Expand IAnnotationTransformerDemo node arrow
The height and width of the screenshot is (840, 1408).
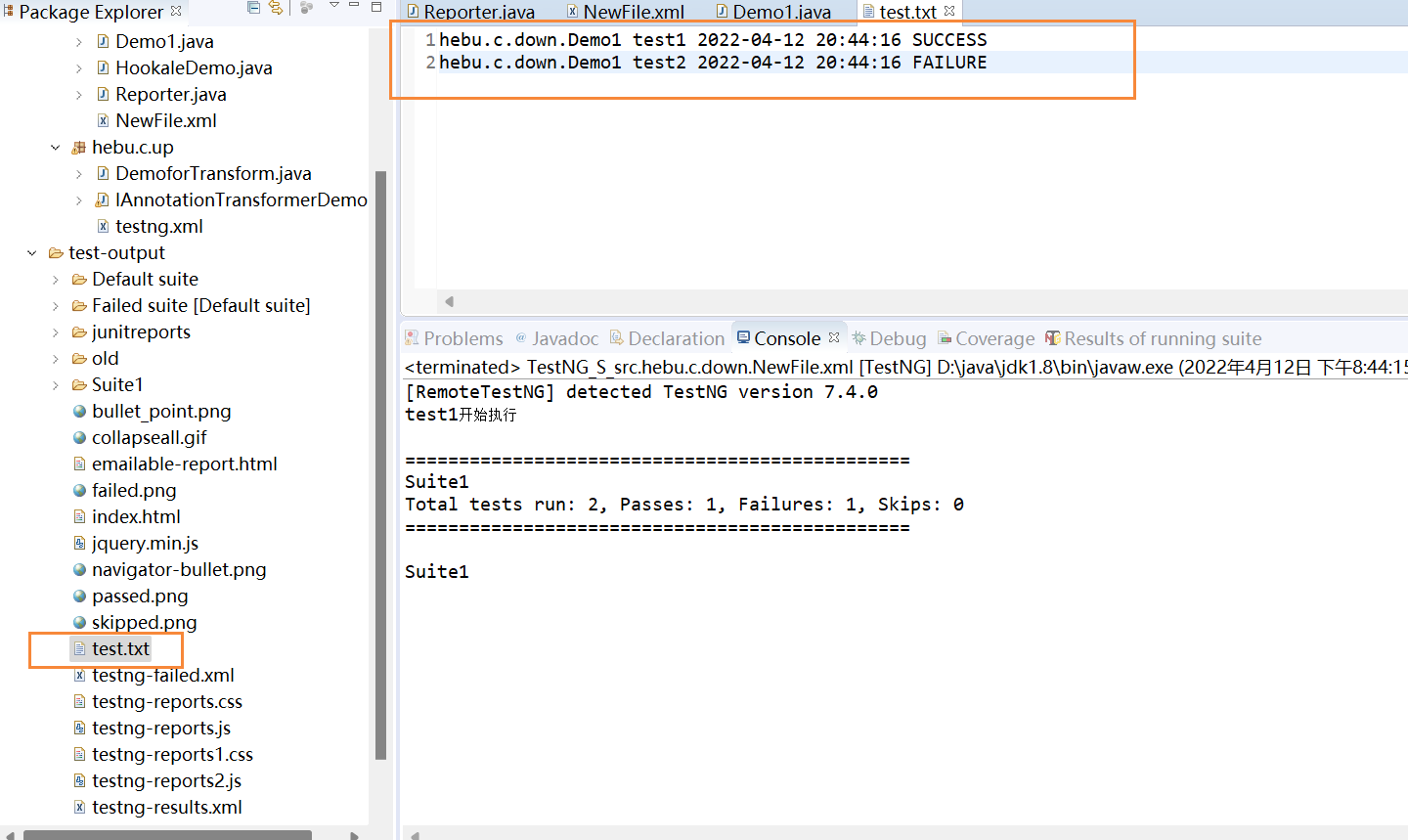click(79, 200)
